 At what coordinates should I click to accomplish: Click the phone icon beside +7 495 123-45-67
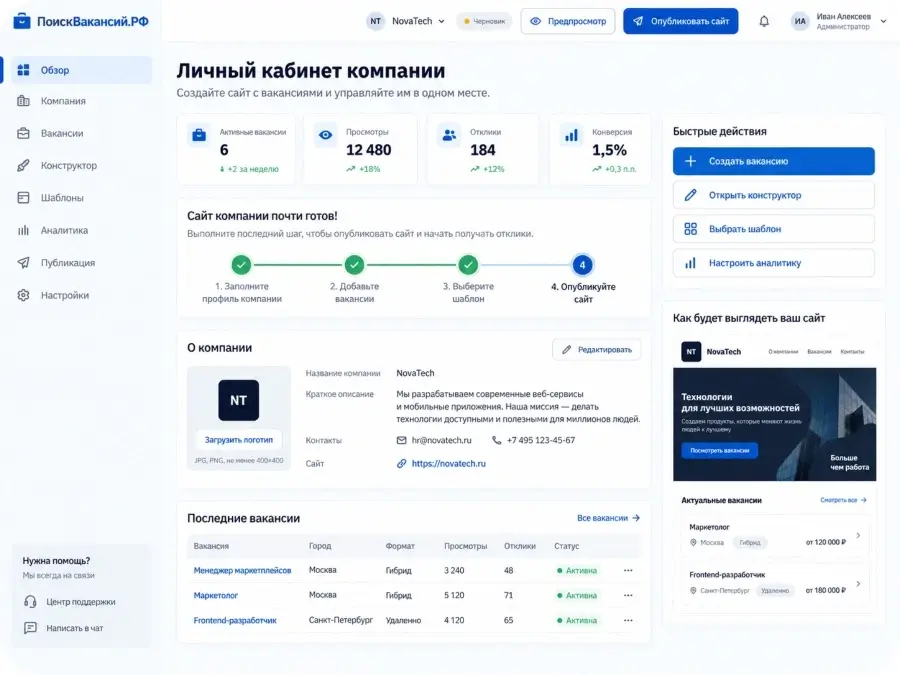[496, 440]
